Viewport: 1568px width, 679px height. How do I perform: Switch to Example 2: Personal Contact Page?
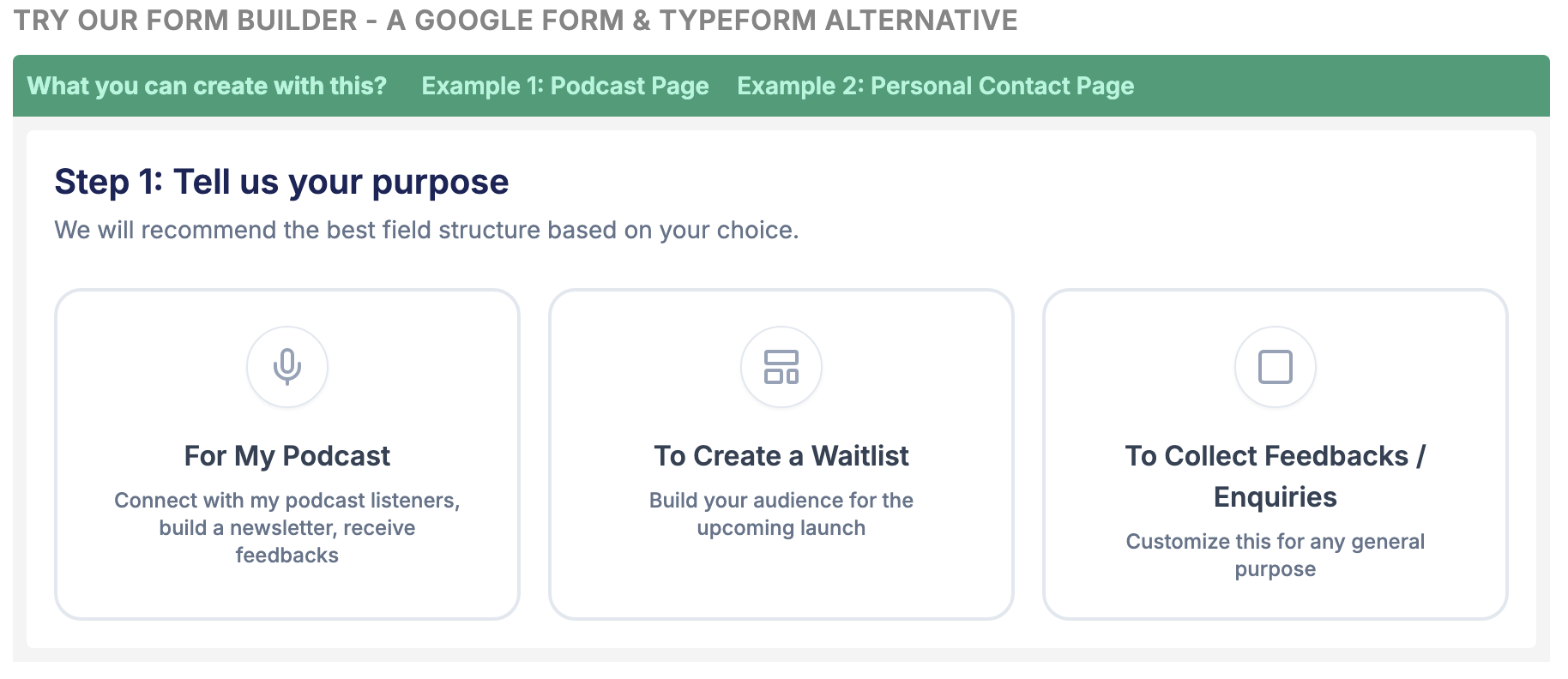click(x=935, y=86)
